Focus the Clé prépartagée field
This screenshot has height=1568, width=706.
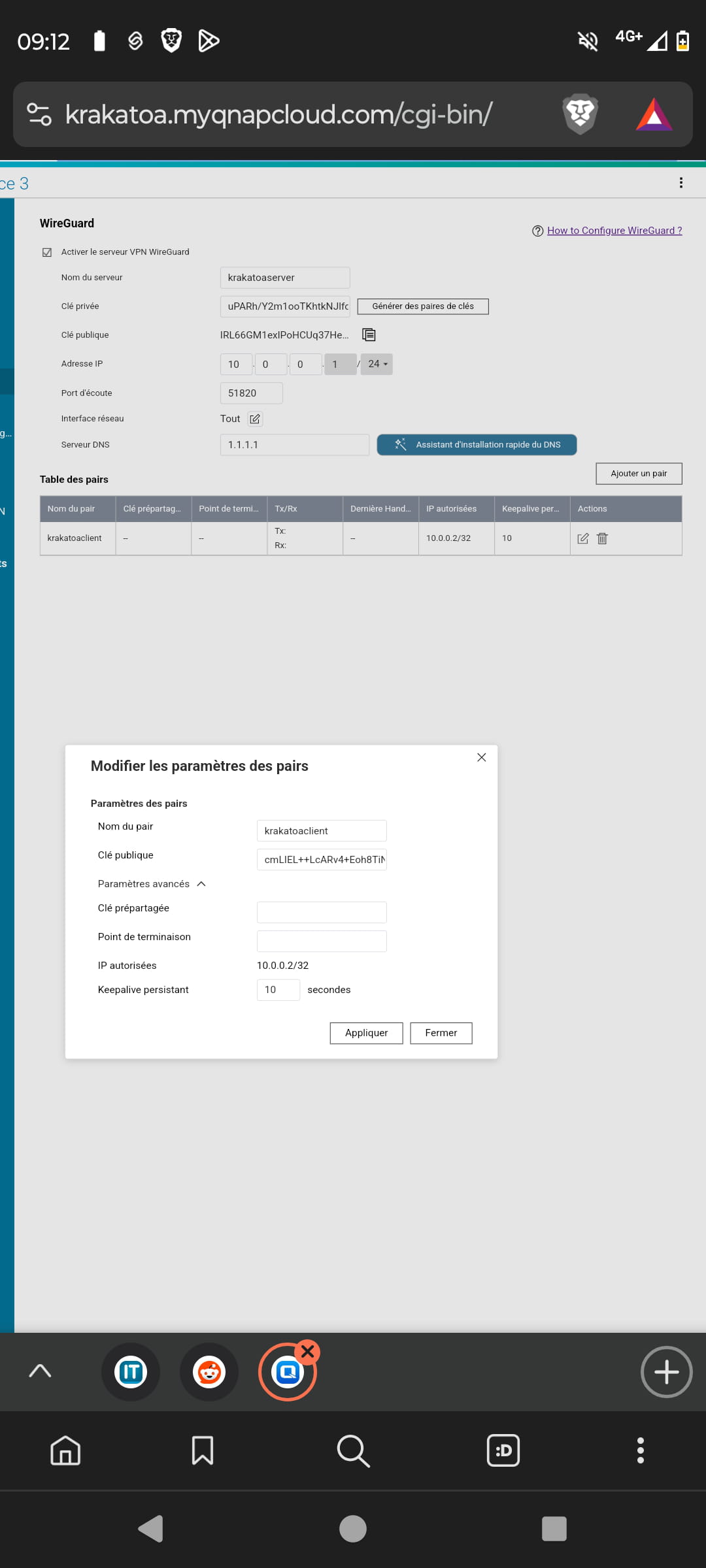pos(322,913)
